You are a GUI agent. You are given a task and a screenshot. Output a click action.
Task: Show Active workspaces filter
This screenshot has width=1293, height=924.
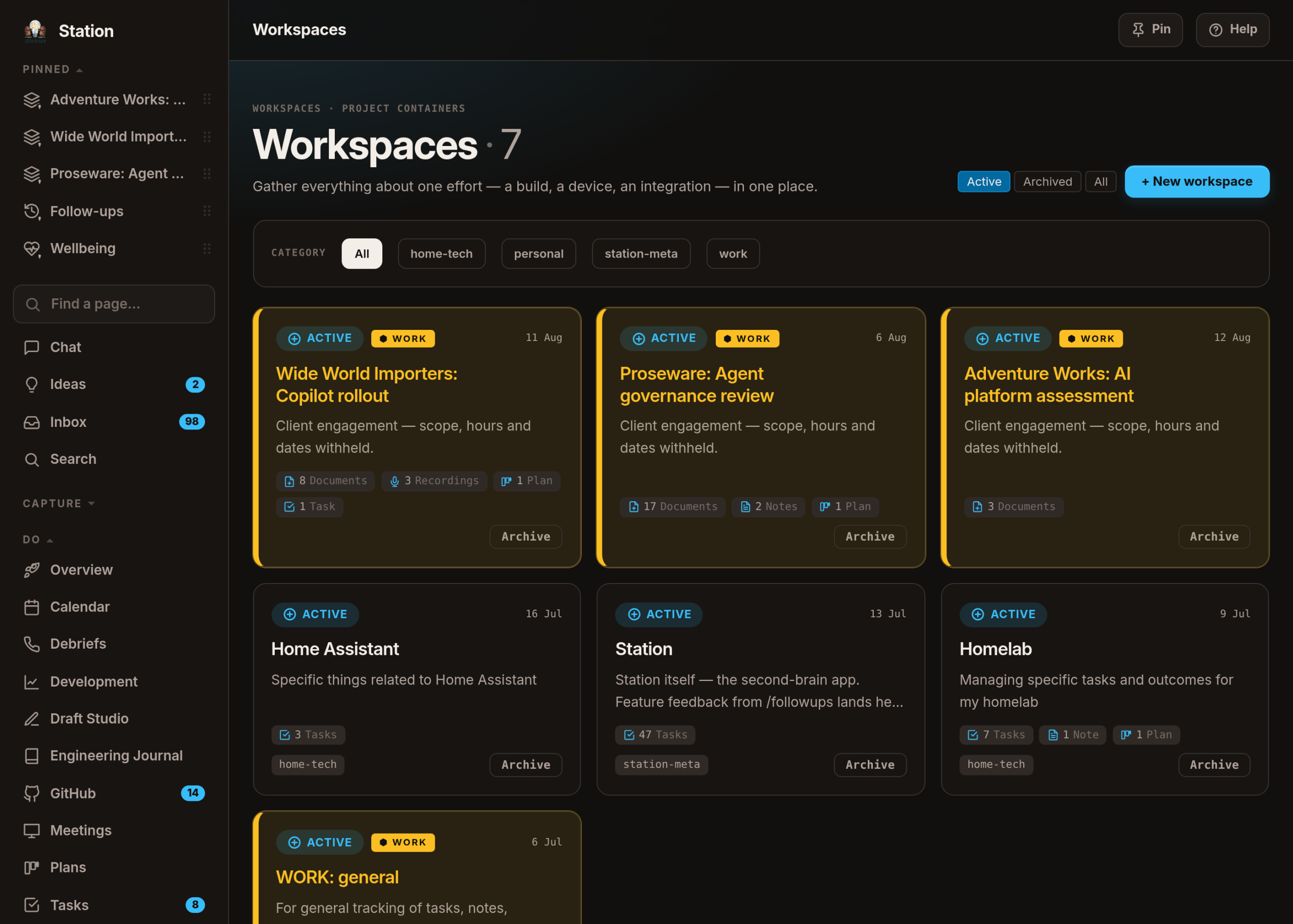point(983,181)
